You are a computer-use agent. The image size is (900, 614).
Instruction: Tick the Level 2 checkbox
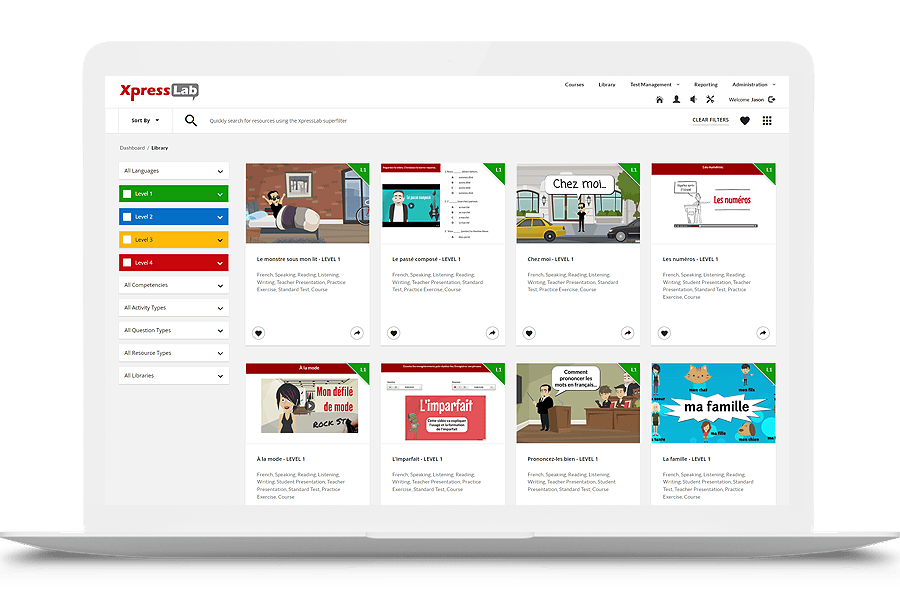[x=127, y=217]
